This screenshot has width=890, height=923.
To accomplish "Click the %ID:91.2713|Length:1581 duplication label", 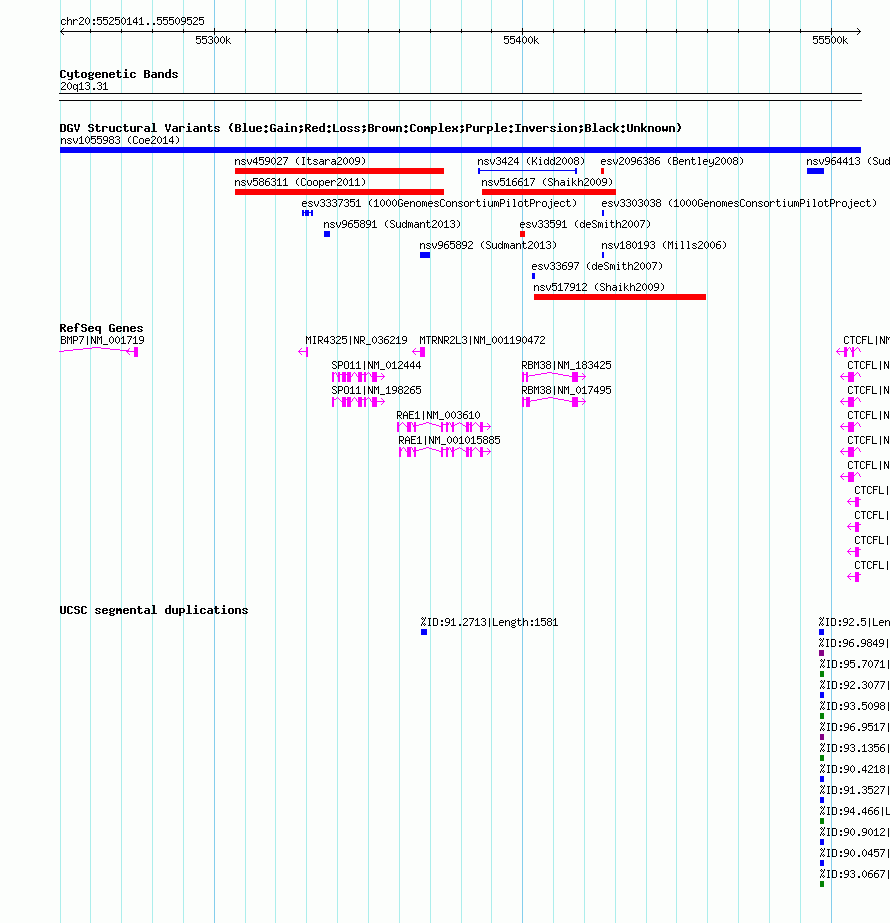I will 489,622.
